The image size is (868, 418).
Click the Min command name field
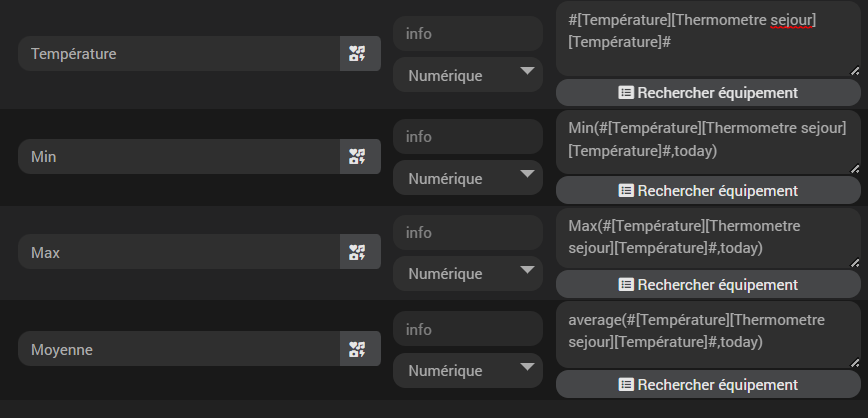pos(180,156)
